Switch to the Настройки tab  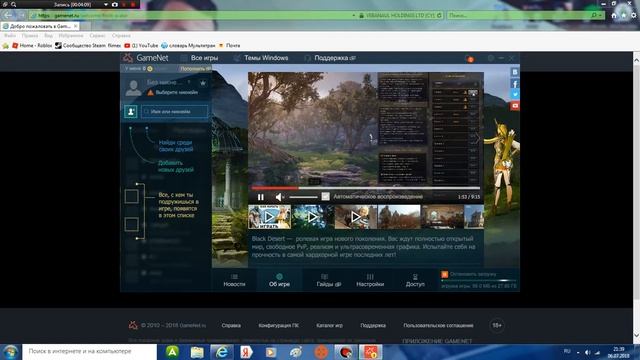pyautogui.click(x=370, y=280)
